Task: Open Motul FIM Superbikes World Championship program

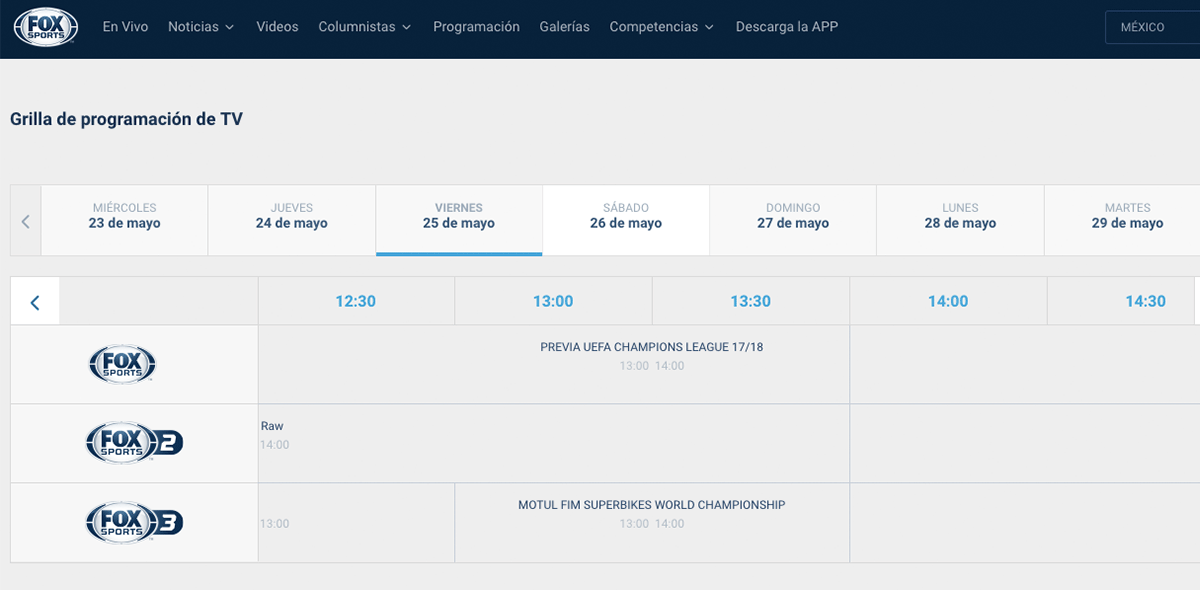Action: click(652, 506)
